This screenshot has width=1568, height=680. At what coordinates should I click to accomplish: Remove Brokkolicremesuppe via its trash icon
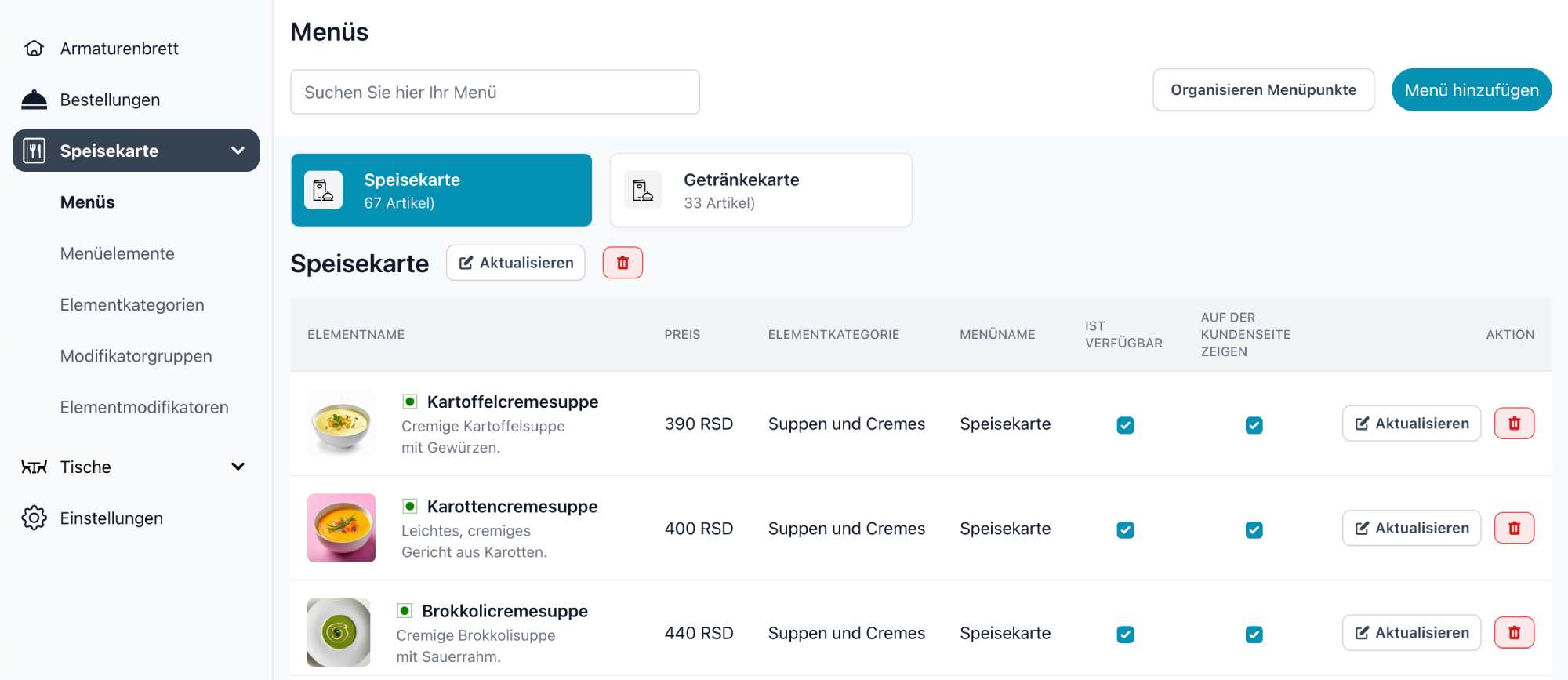1514,633
